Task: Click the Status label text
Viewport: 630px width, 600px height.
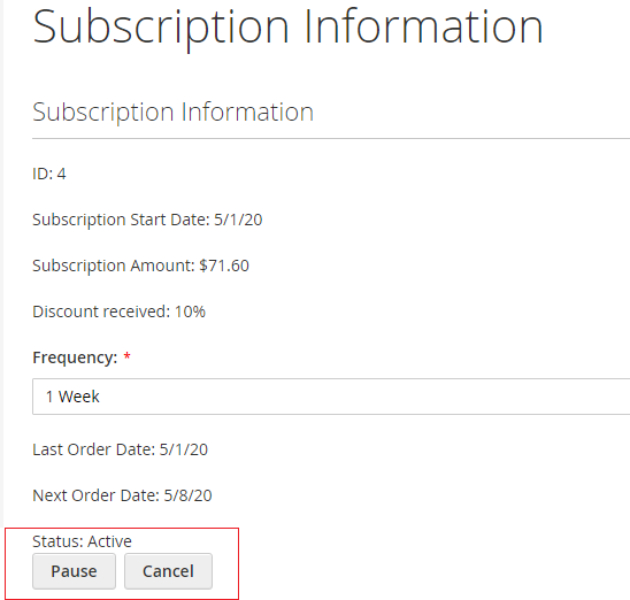Action: click(x=57, y=541)
